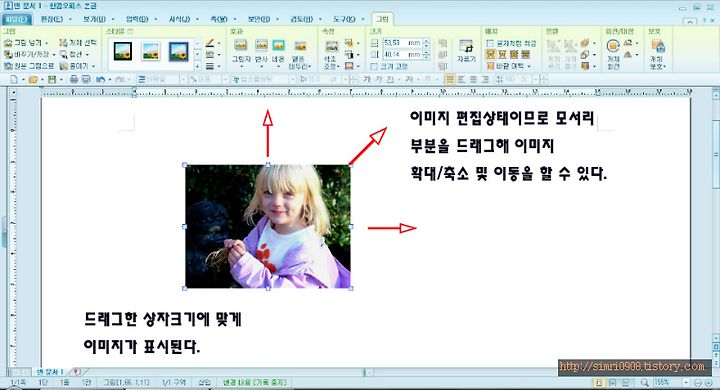Click the picture height field 40.14 mm
This screenshot has width=720, height=390.
pos(402,55)
